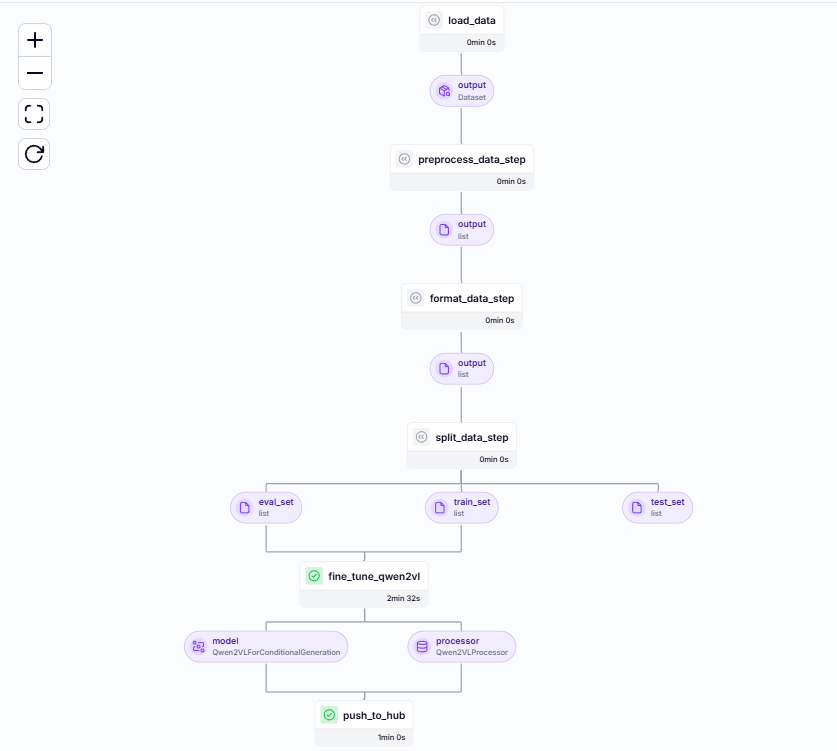Open the test_set list artifact
This screenshot has width=837, height=751.
coord(658,508)
